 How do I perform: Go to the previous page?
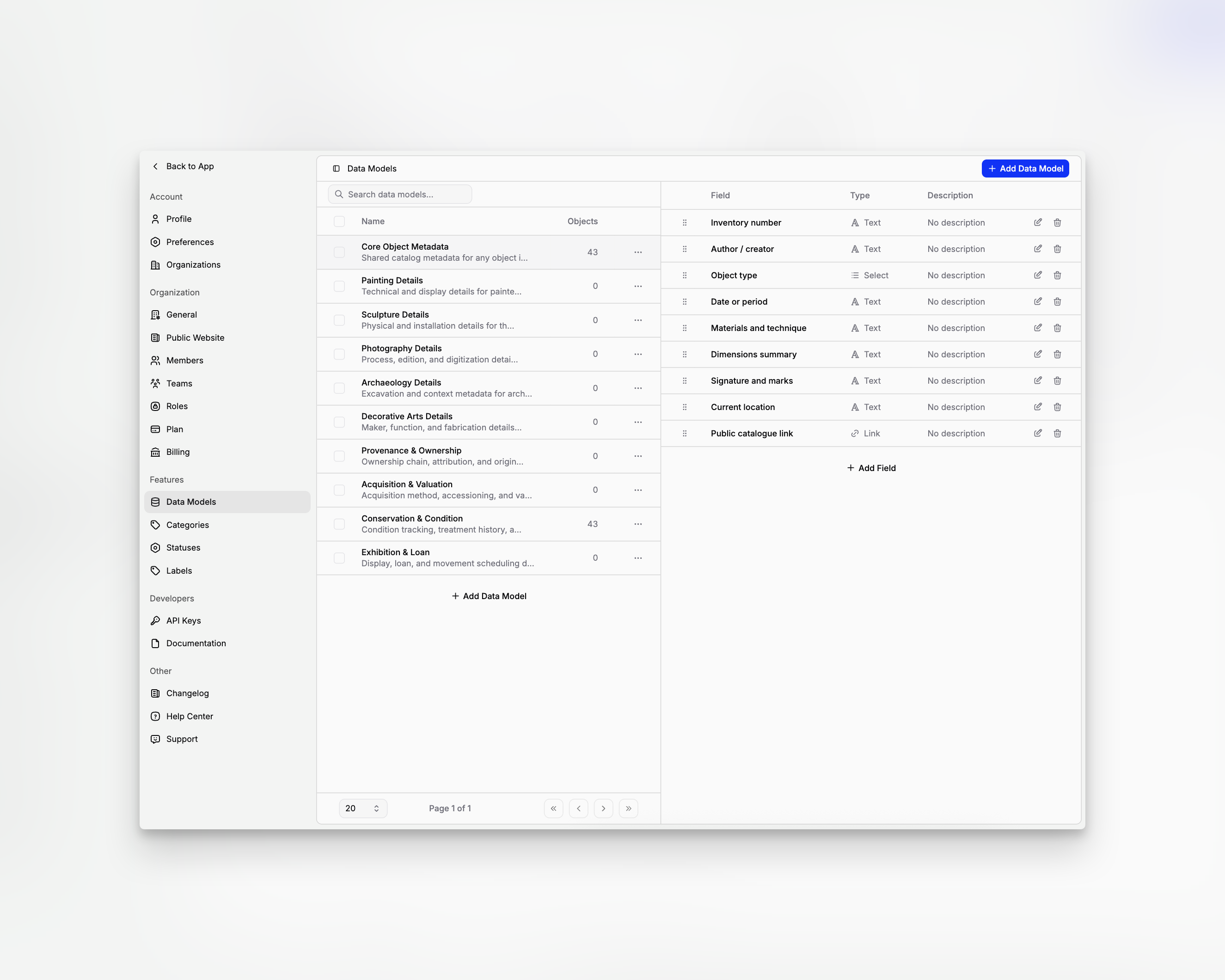[578, 808]
